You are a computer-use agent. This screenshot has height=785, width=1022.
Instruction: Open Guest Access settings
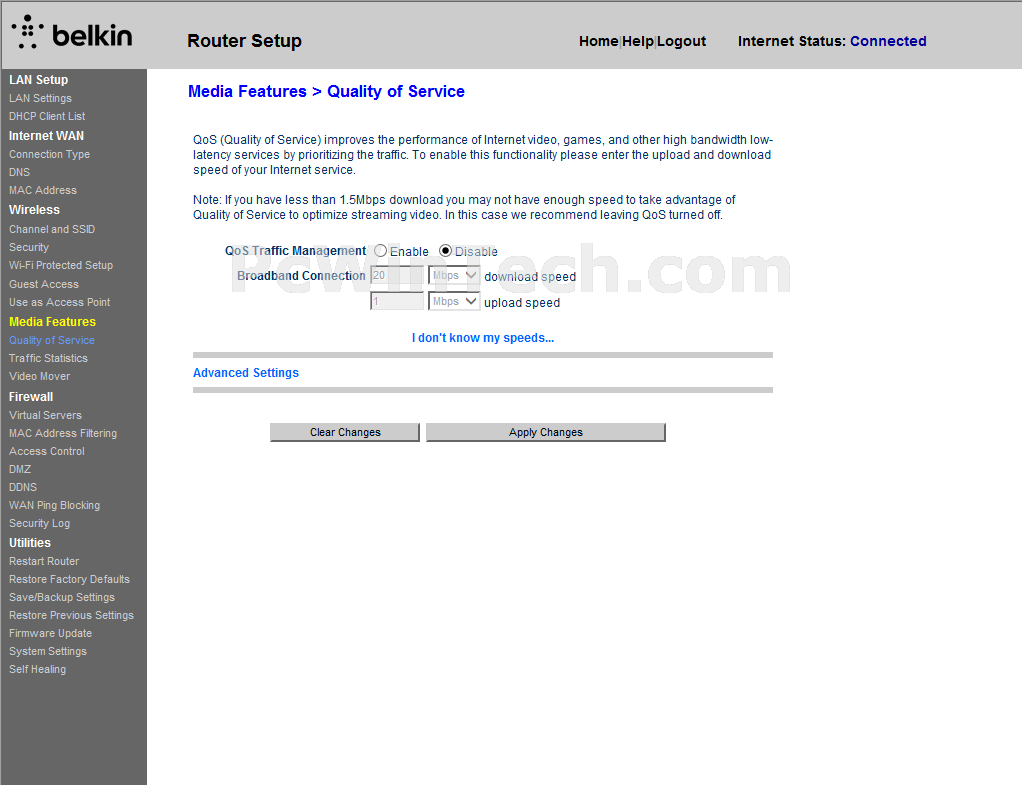(x=44, y=284)
